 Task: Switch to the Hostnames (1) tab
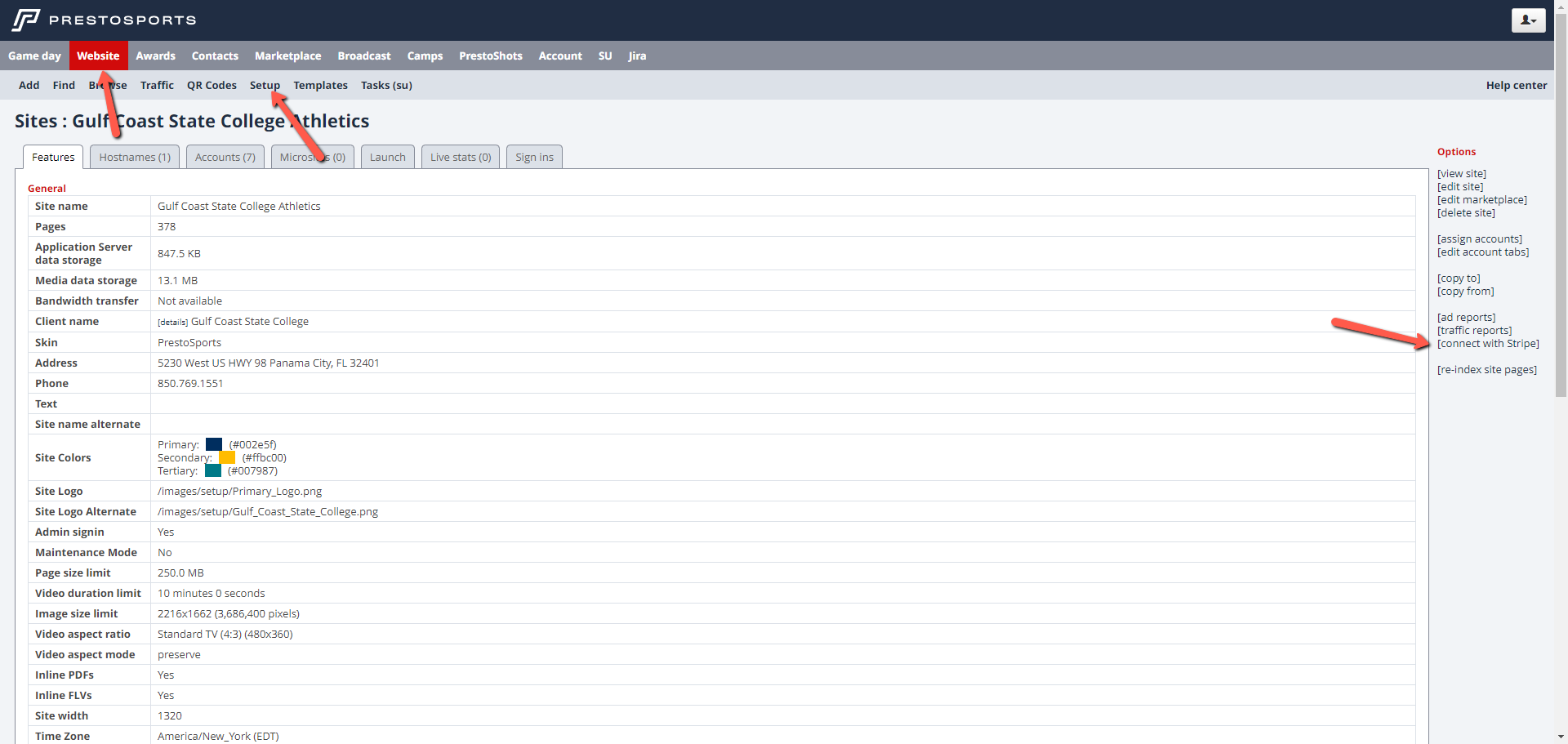(x=135, y=157)
